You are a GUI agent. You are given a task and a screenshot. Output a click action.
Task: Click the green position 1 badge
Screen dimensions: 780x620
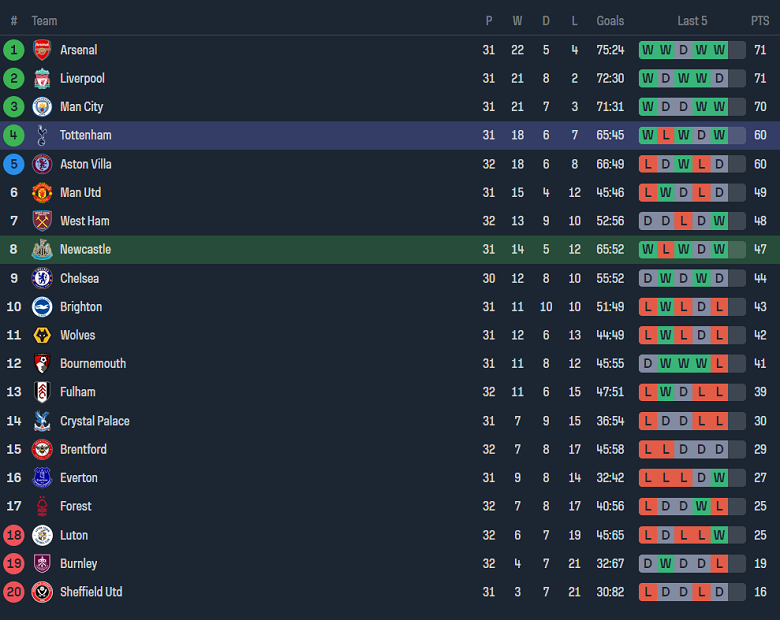click(x=14, y=50)
